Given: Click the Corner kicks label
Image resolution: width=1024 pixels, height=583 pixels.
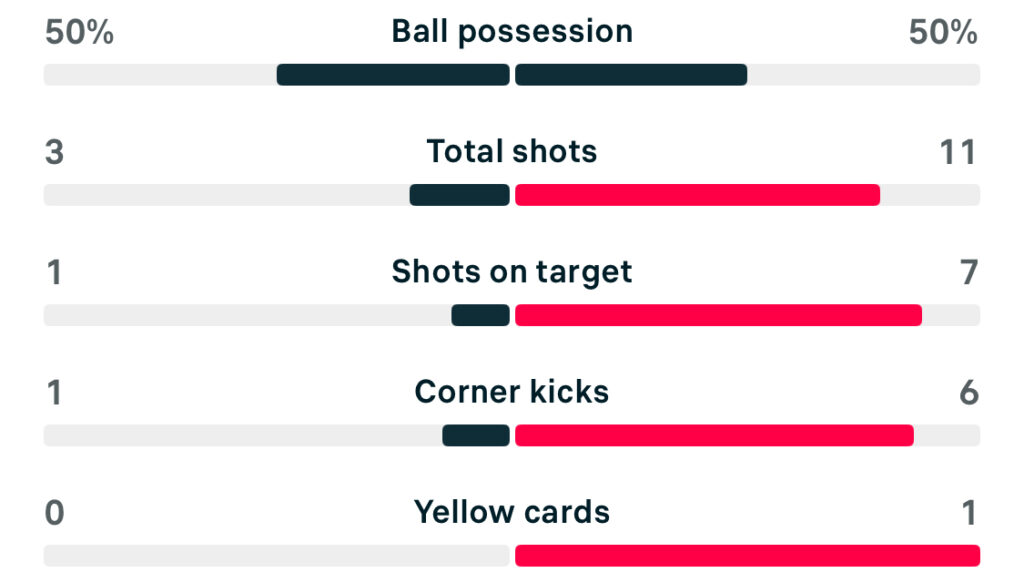Looking at the screenshot, I should [x=512, y=391].
